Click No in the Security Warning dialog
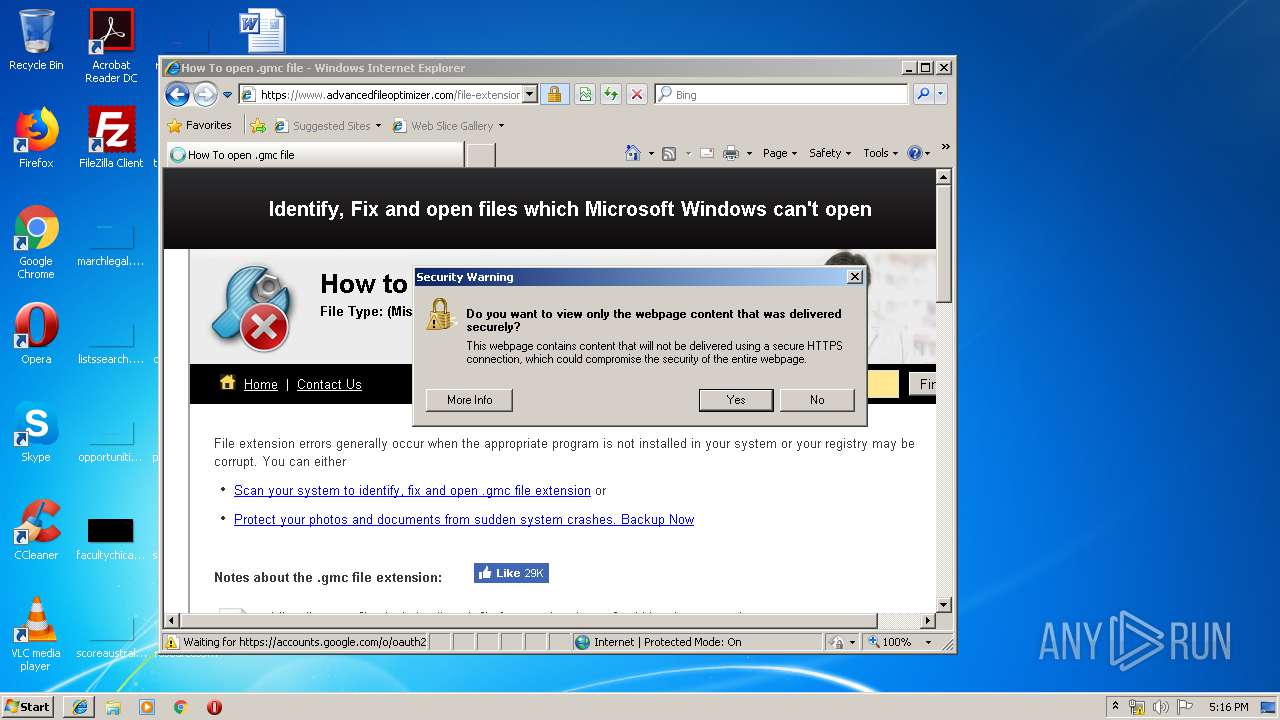The width and height of the screenshot is (1280, 720). pos(817,400)
